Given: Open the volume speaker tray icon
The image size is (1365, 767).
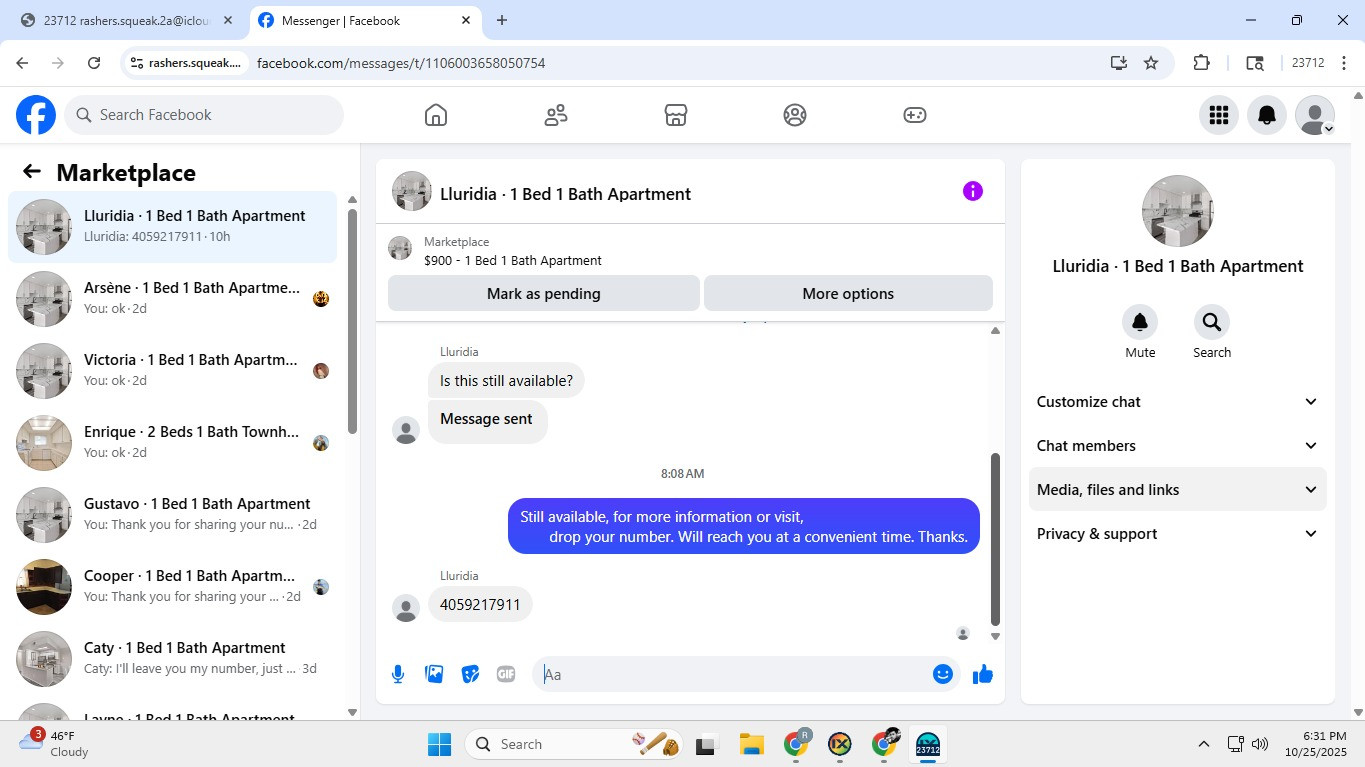Looking at the screenshot, I should pyautogui.click(x=1260, y=744).
